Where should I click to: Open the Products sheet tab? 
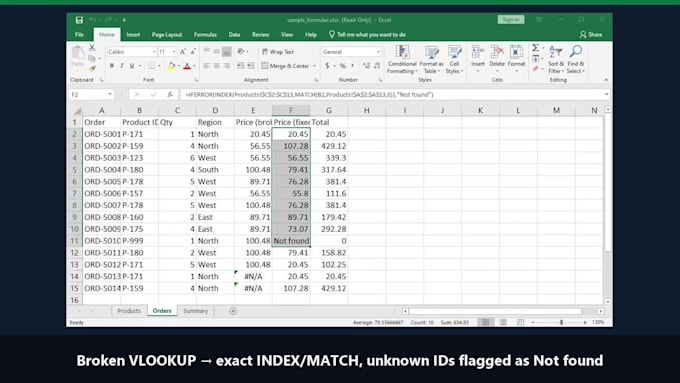(129, 311)
